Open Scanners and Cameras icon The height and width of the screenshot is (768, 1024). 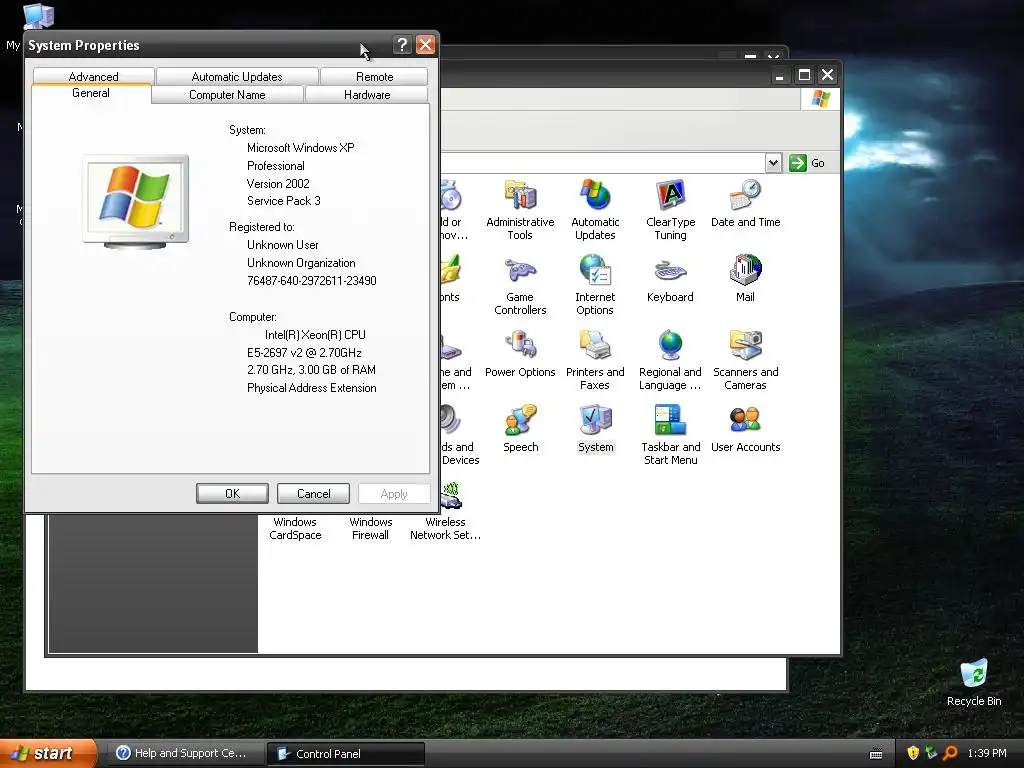pyautogui.click(x=745, y=360)
